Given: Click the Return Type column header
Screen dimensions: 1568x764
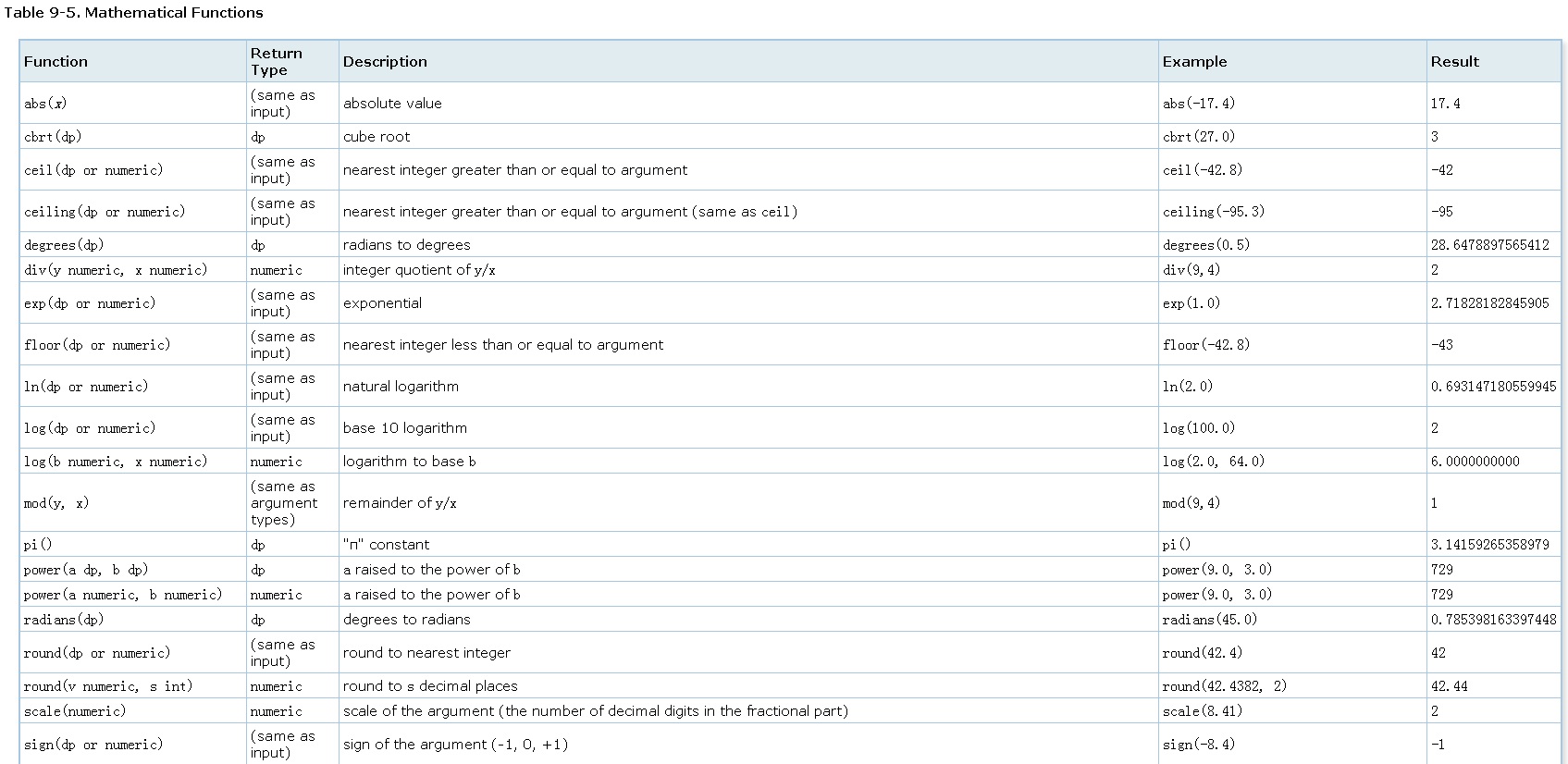Looking at the screenshot, I should [276, 62].
